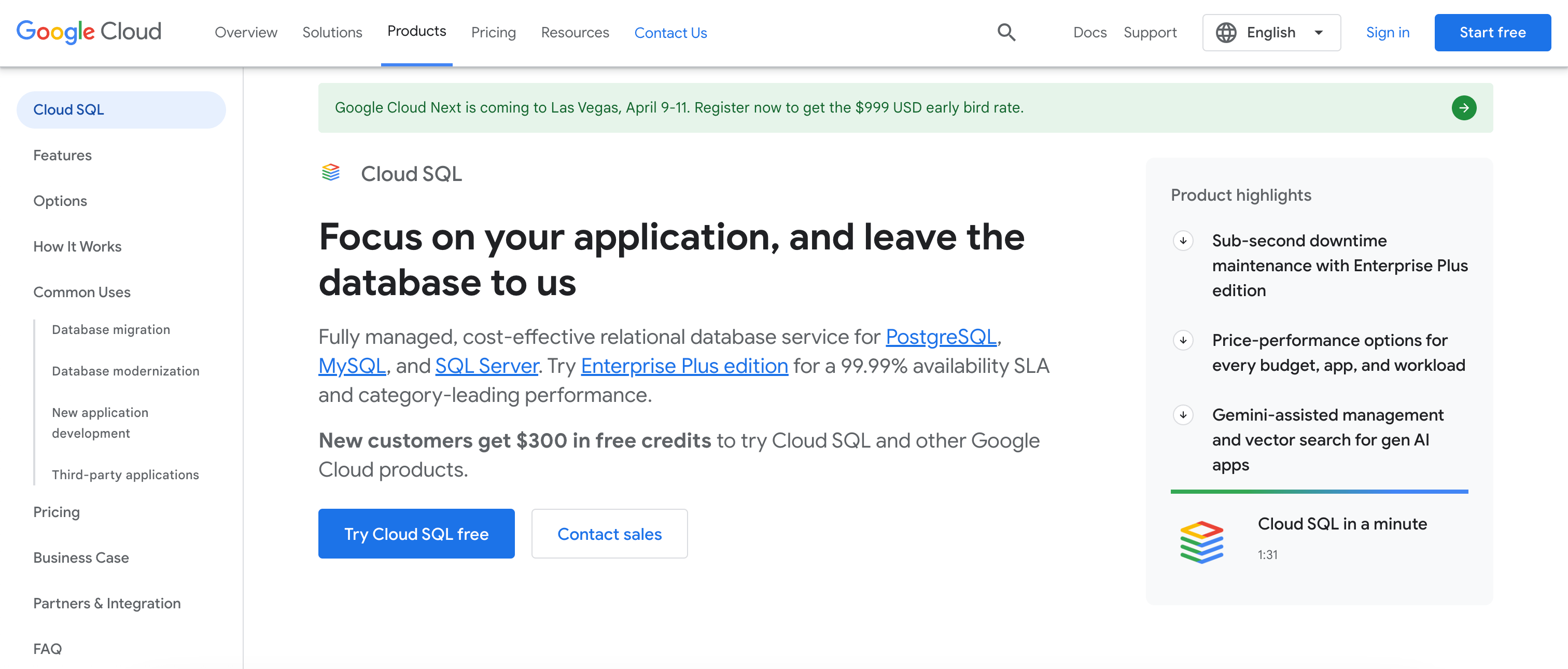Jump to Common Uses section

point(81,292)
